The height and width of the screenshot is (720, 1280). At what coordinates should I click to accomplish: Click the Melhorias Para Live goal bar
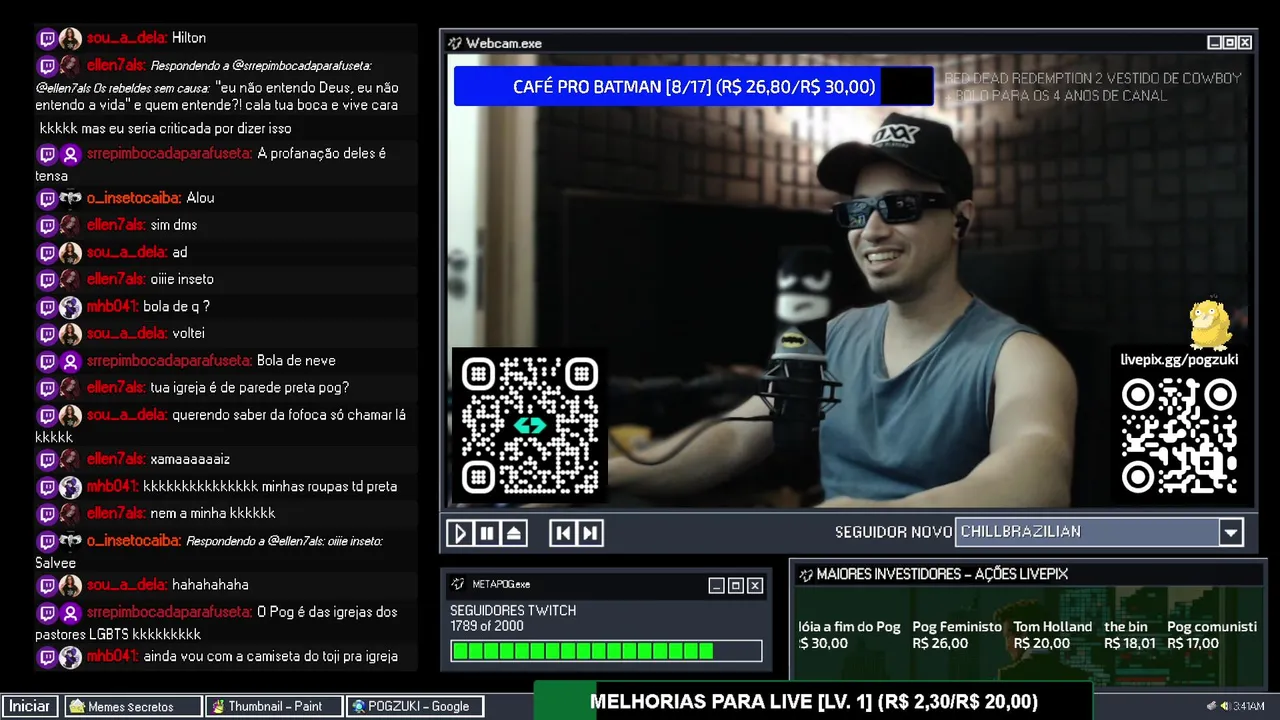pos(813,701)
